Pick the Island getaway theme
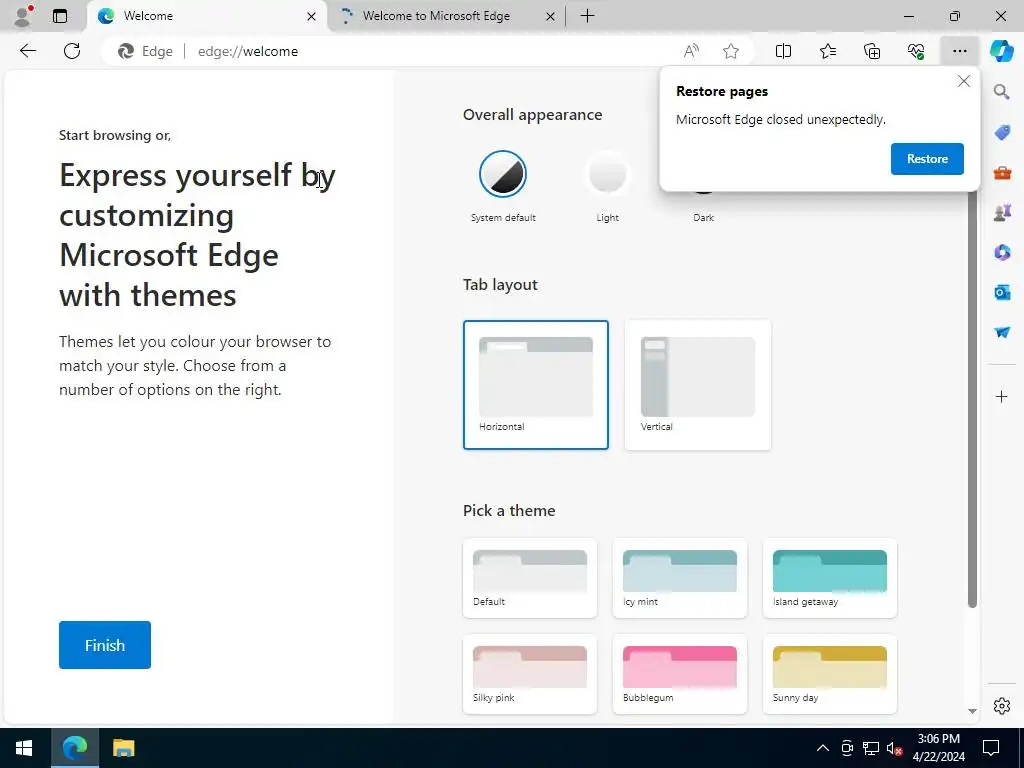The height and width of the screenshot is (768, 1024). 829,578
